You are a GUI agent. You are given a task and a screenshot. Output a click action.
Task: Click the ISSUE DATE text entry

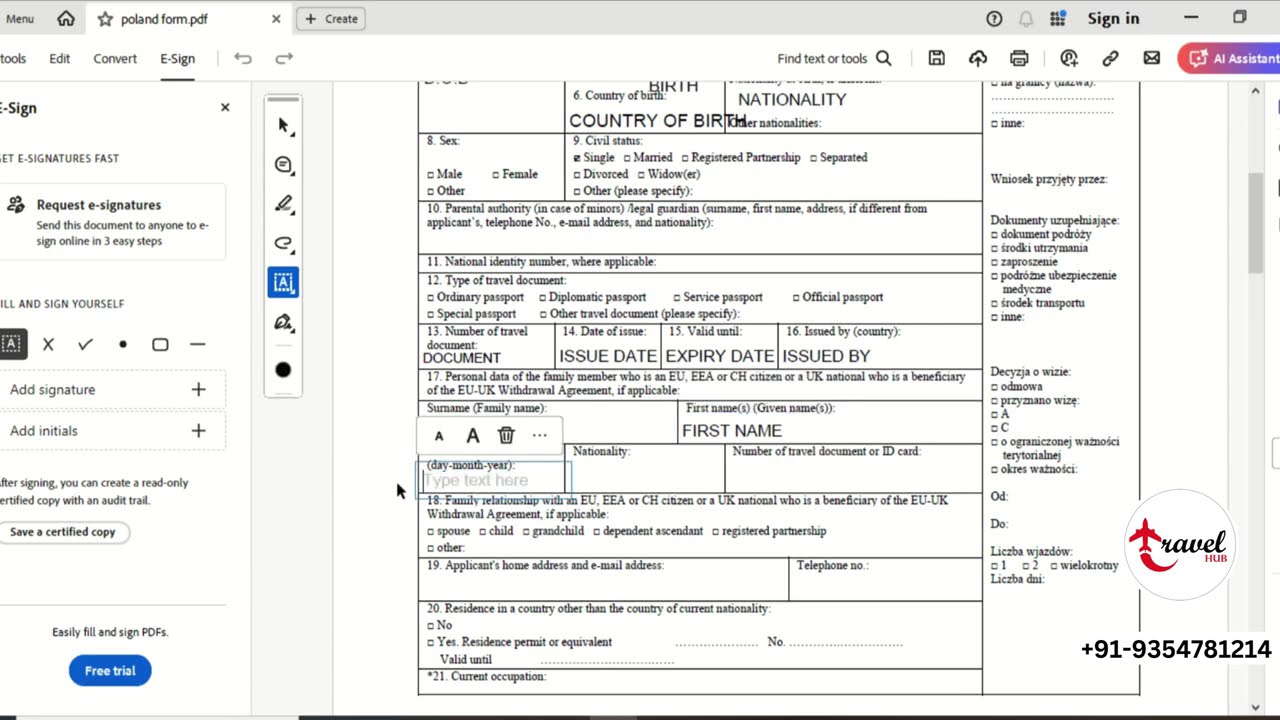tap(608, 356)
